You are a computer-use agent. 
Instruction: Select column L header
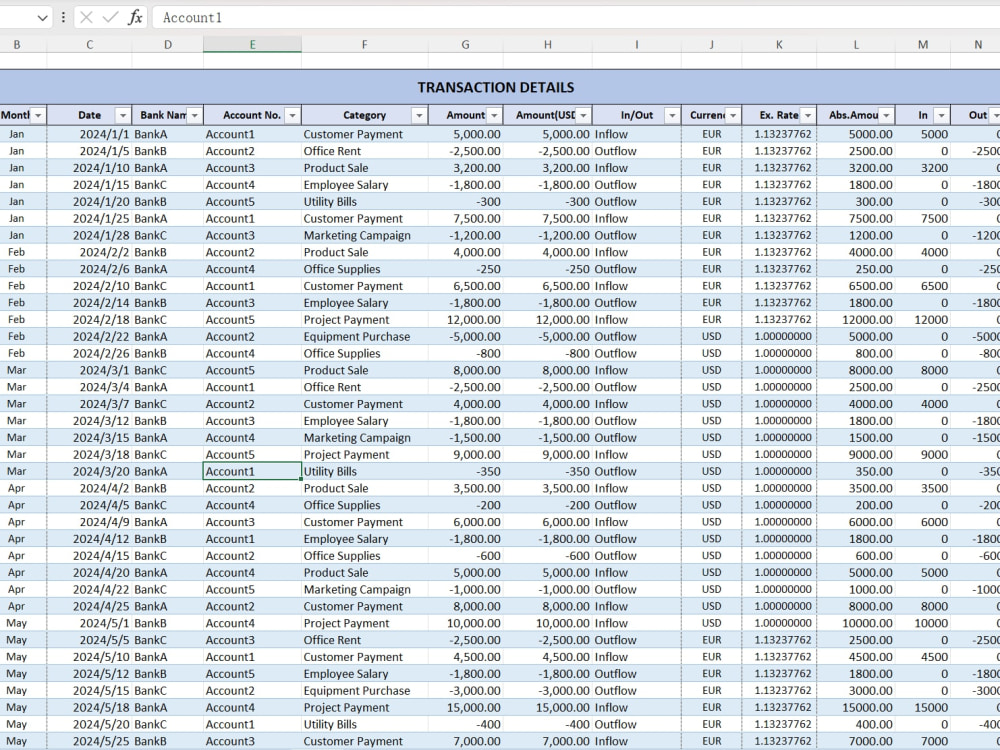click(856, 45)
